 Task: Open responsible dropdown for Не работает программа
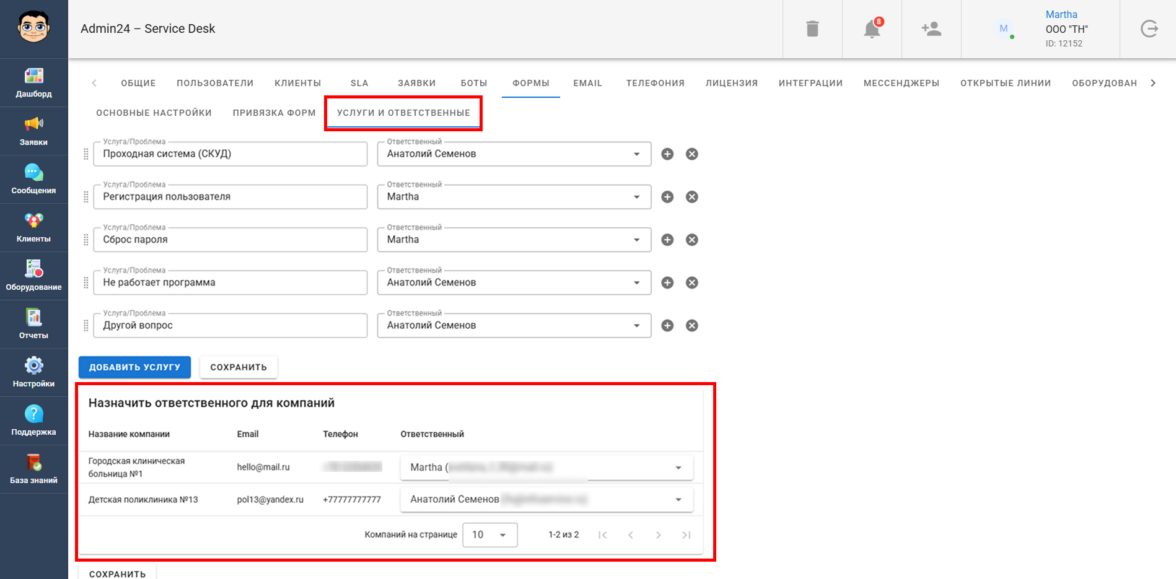[x=637, y=283]
